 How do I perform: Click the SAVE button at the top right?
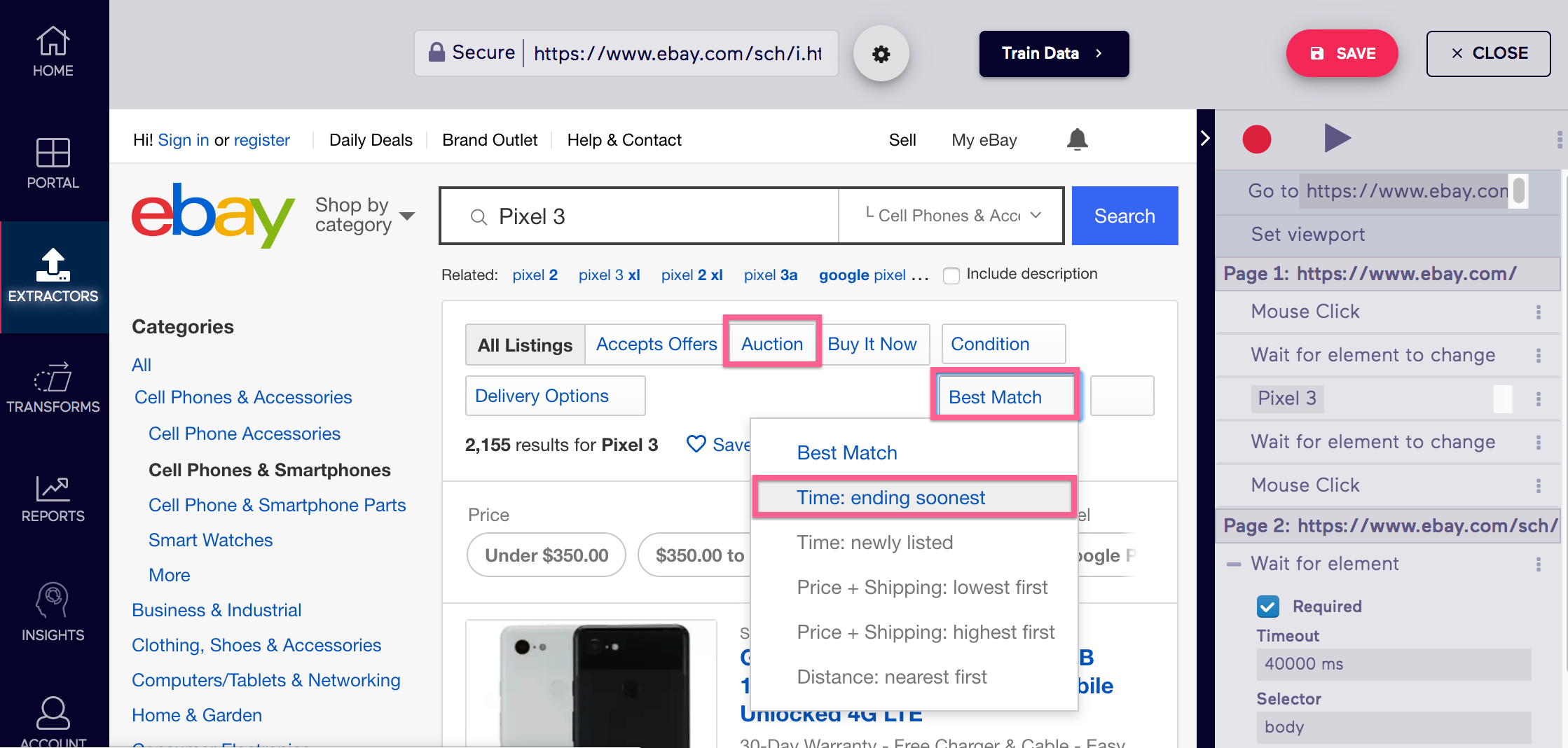[1341, 53]
